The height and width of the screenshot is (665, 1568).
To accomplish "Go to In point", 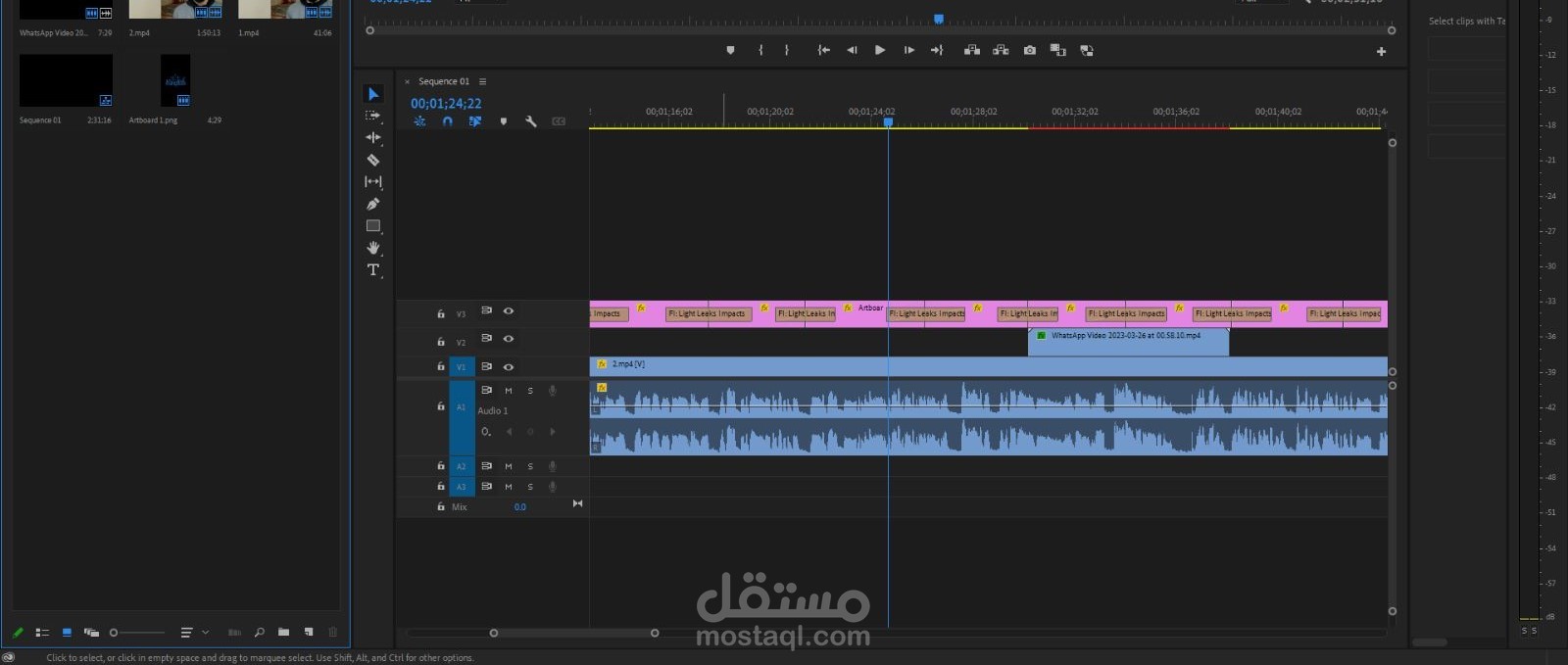I will tap(823, 50).
